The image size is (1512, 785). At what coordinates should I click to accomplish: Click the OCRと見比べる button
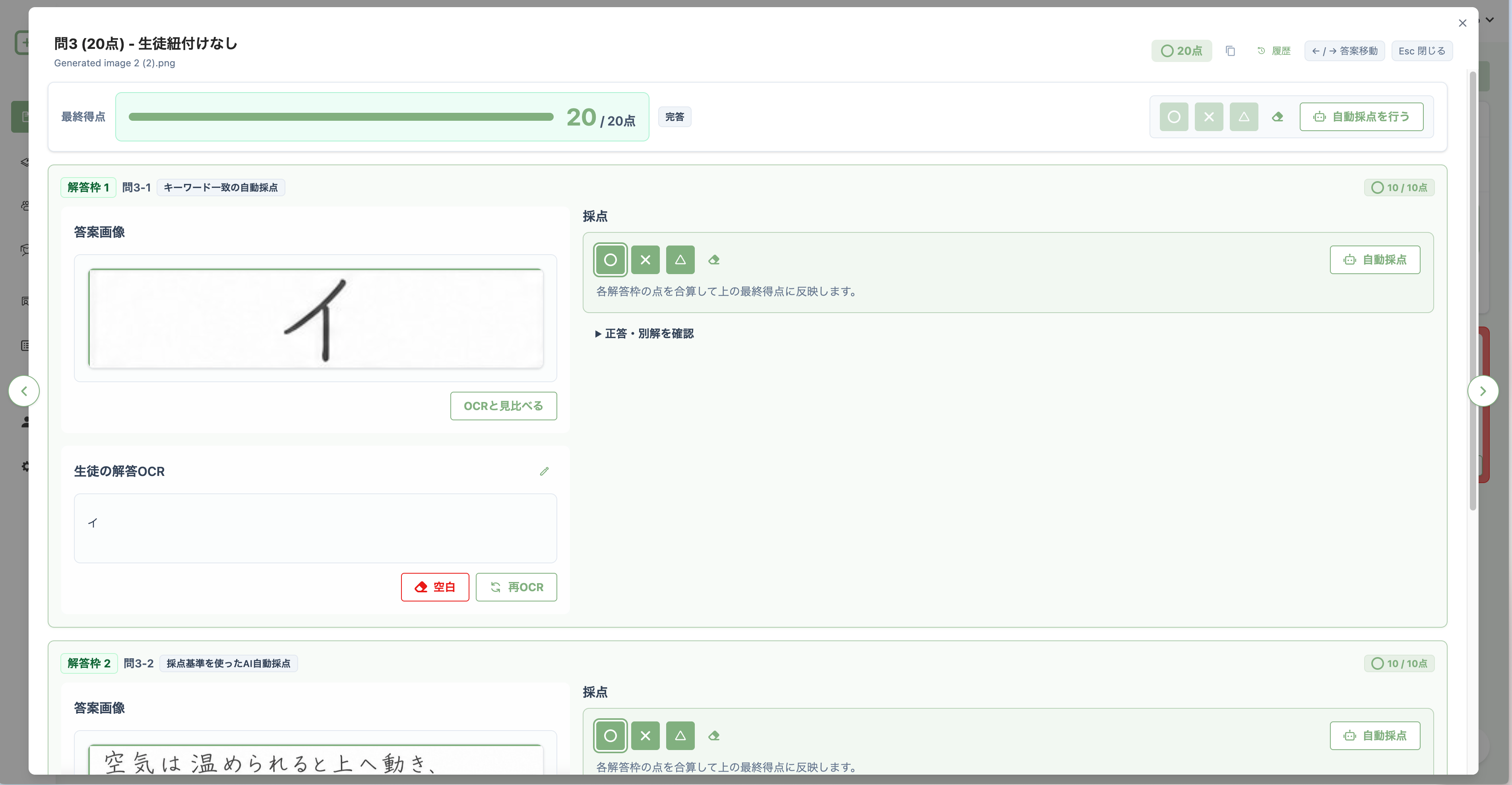click(504, 406)
